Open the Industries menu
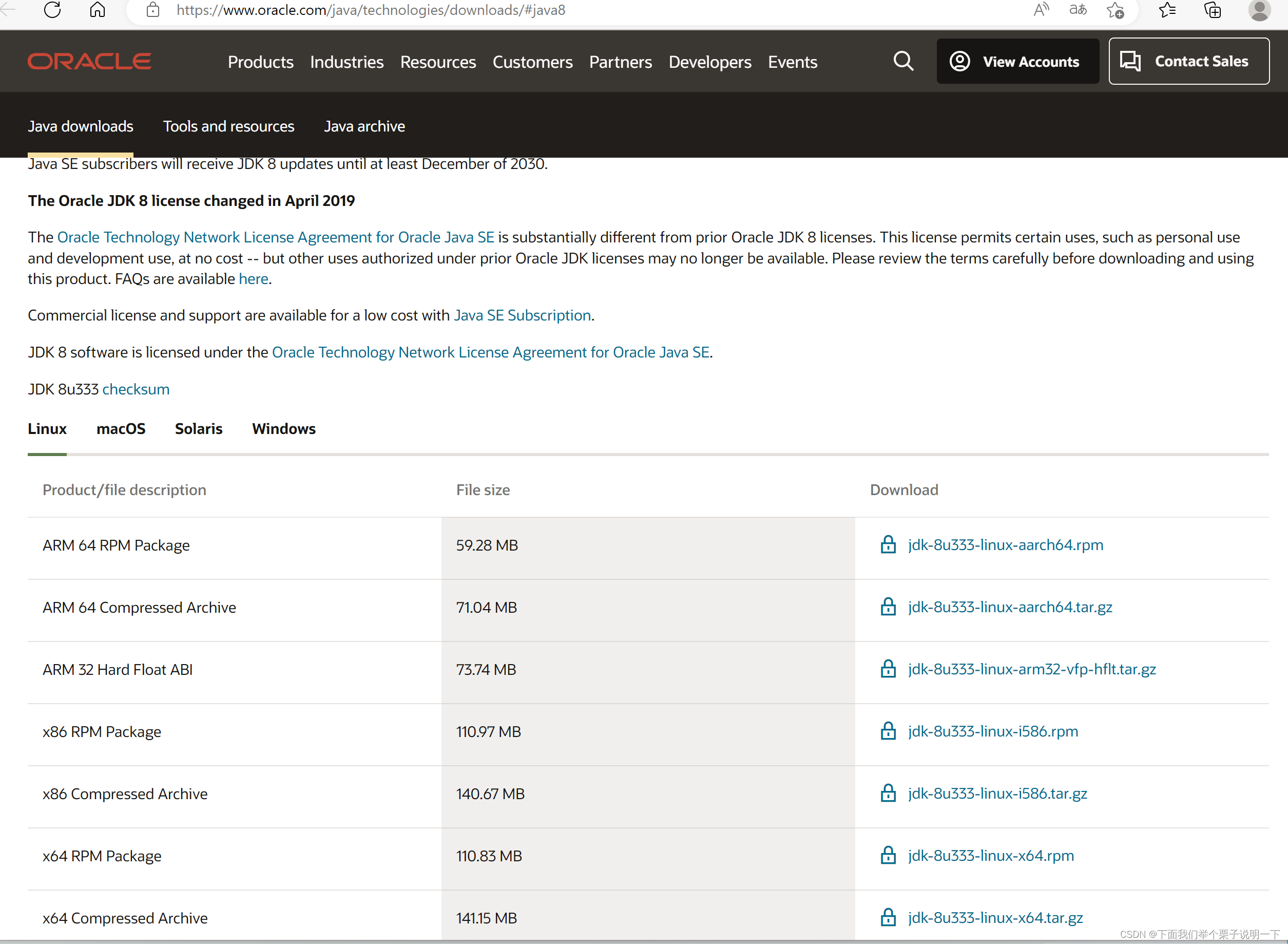 [x=347, y=62]
